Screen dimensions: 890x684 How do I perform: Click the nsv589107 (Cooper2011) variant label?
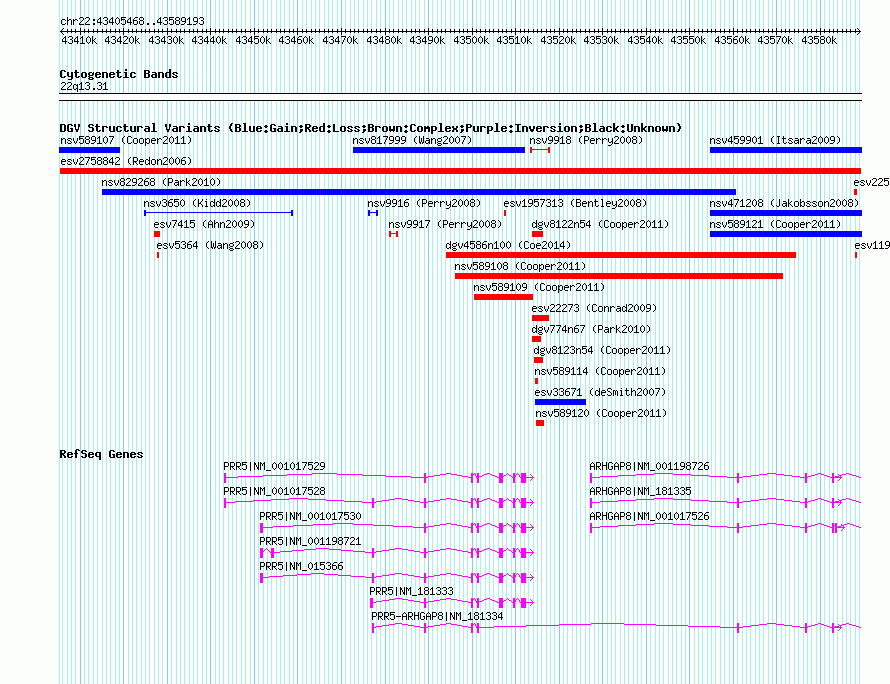point(126,140)
